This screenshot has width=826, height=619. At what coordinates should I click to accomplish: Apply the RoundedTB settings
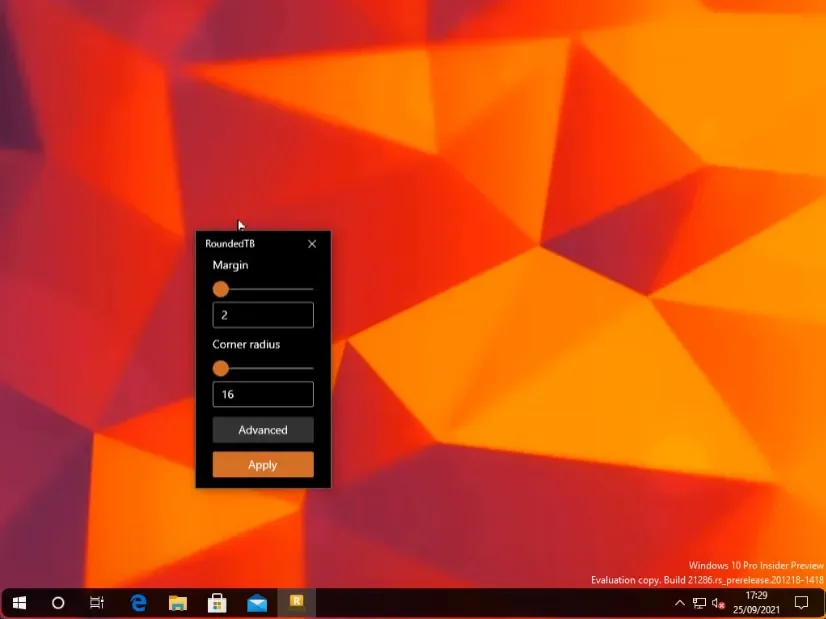263,465
